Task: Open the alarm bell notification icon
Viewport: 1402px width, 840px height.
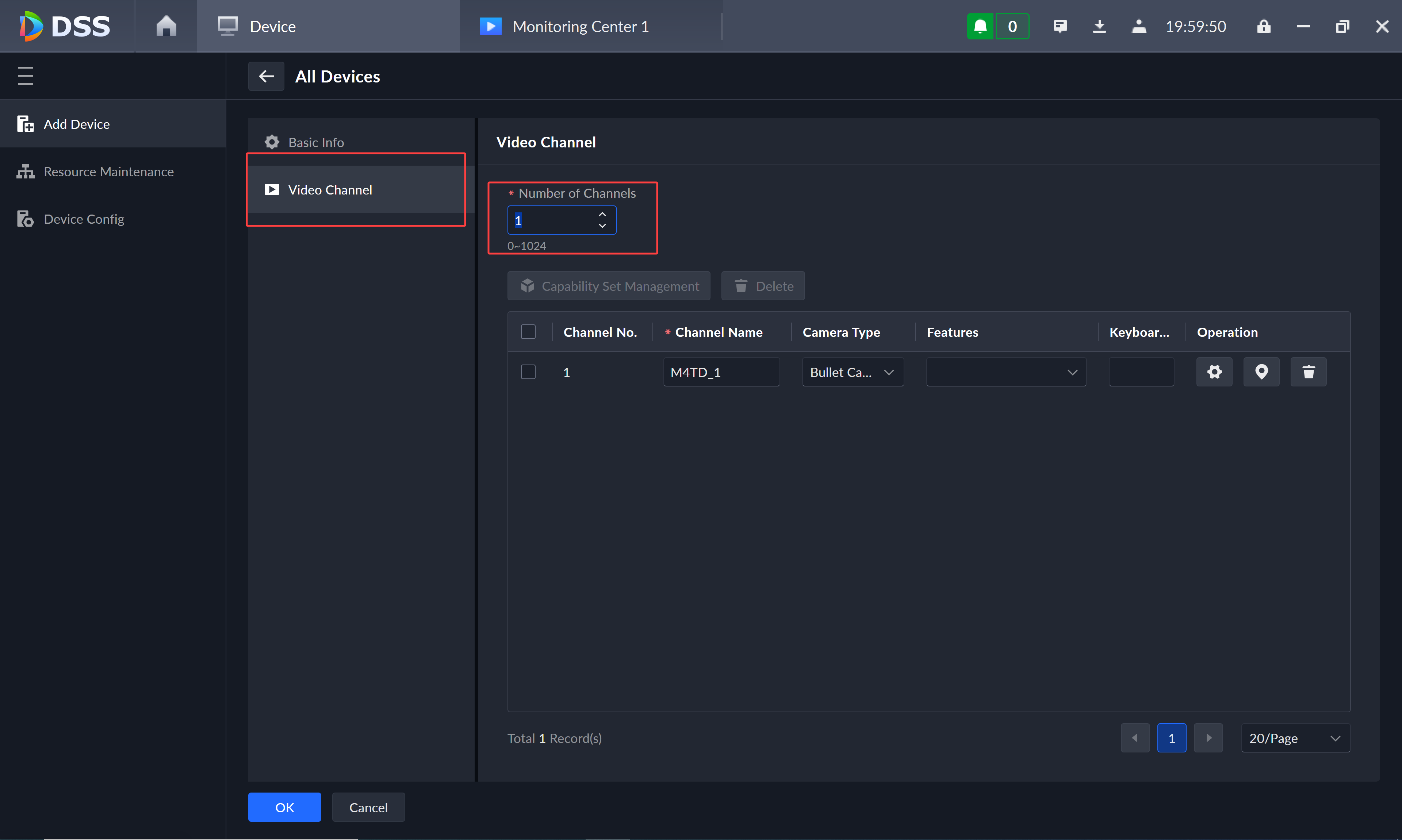Action: pyautogui.click(x=980, y=26)
